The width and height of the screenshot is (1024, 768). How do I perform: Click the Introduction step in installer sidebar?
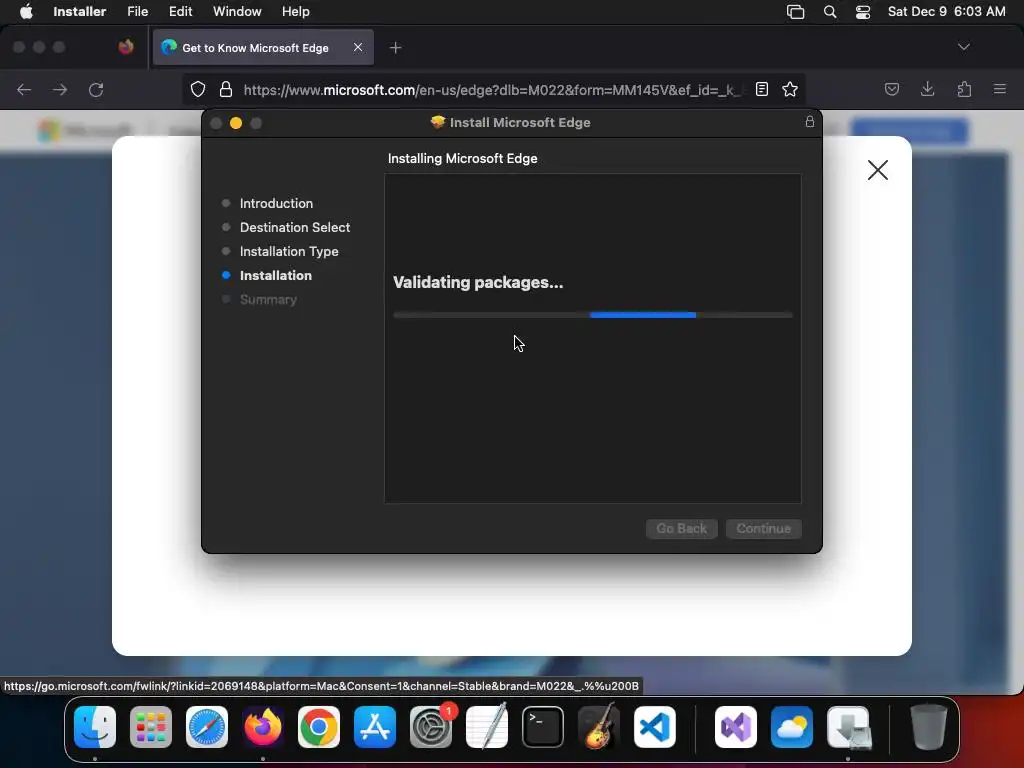276,203
